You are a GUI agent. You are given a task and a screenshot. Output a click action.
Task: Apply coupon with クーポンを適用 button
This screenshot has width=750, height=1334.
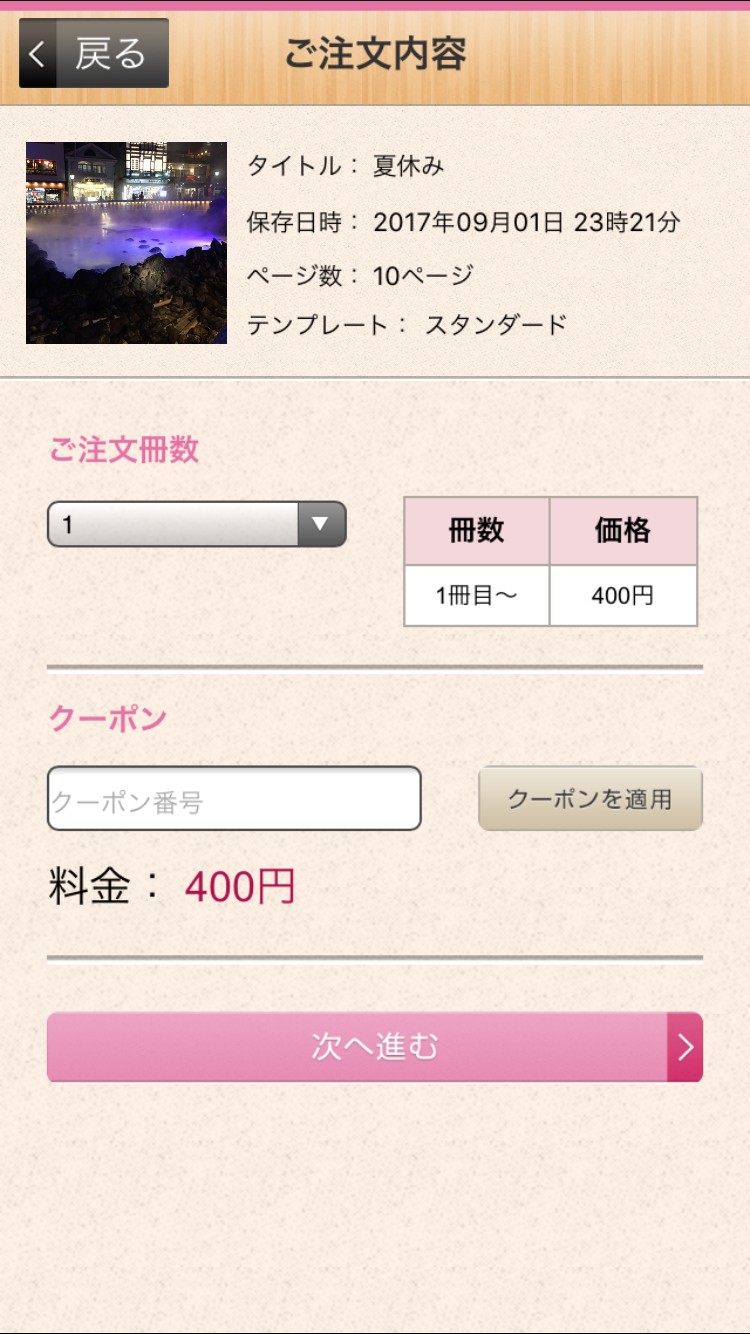pos(590,799)
